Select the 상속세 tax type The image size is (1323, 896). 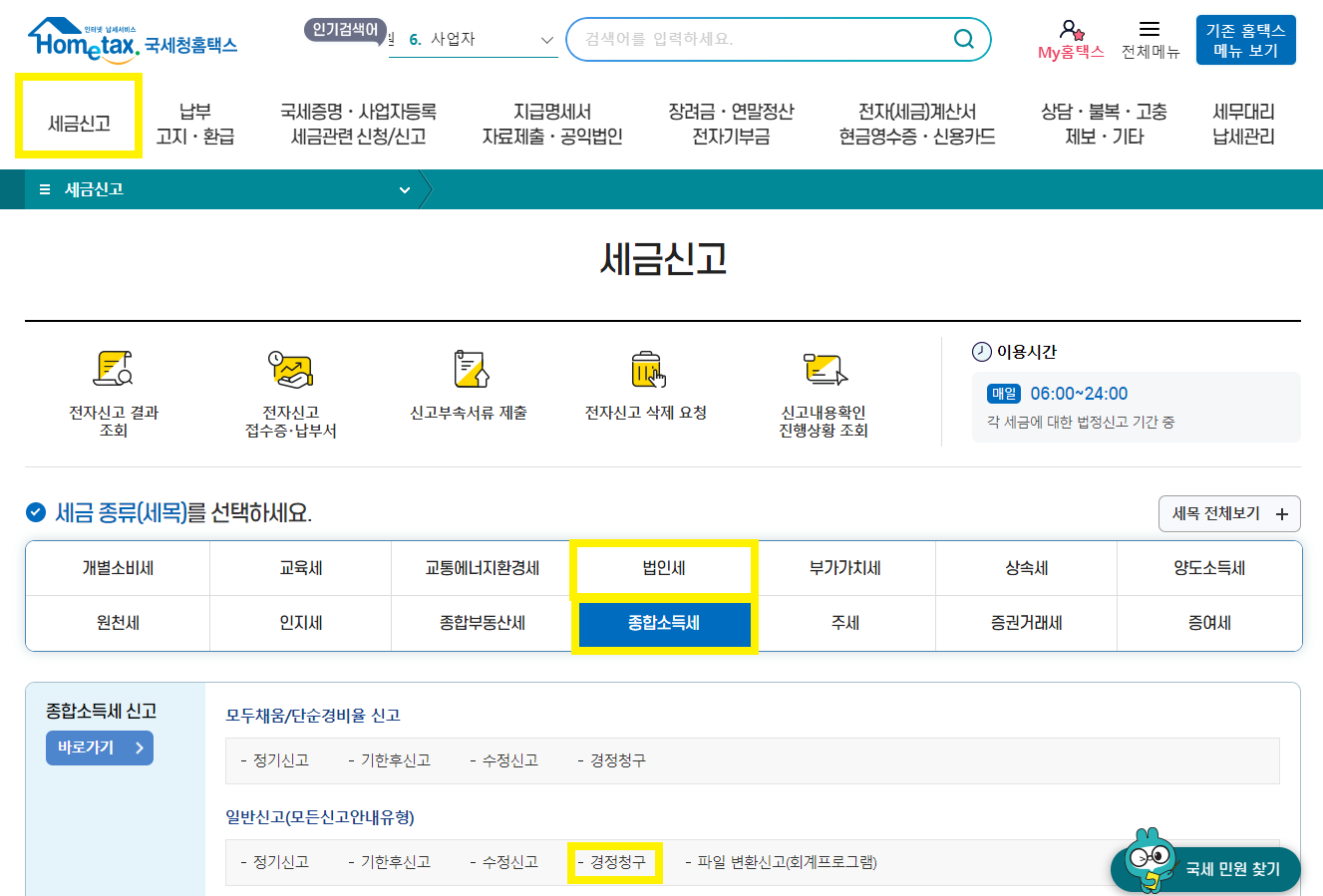tap(1027, 568)
